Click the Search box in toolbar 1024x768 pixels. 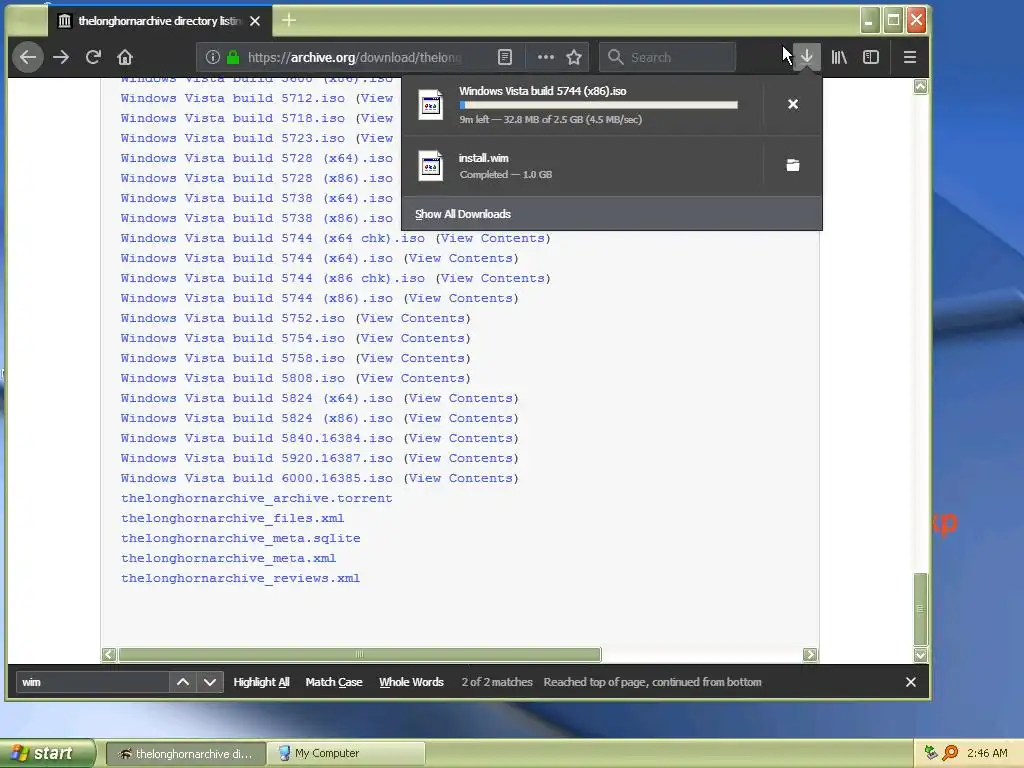point(667,57)
